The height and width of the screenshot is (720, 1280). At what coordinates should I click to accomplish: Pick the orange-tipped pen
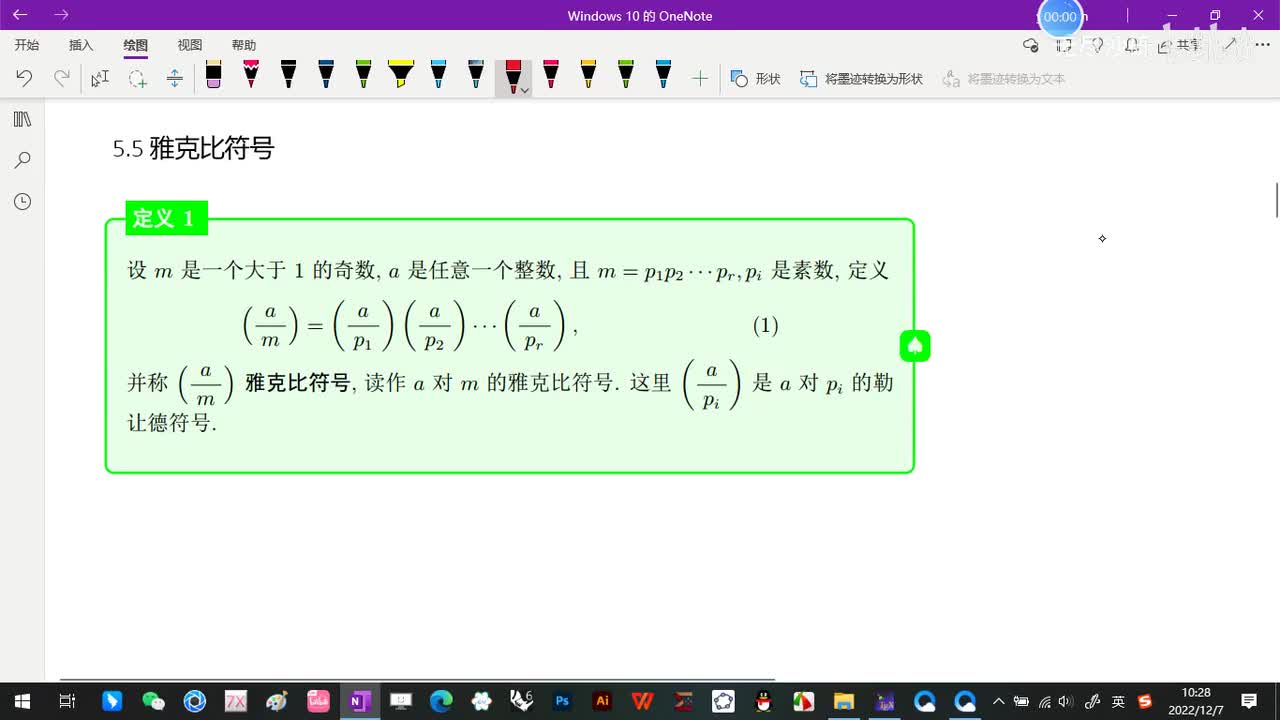588,75
